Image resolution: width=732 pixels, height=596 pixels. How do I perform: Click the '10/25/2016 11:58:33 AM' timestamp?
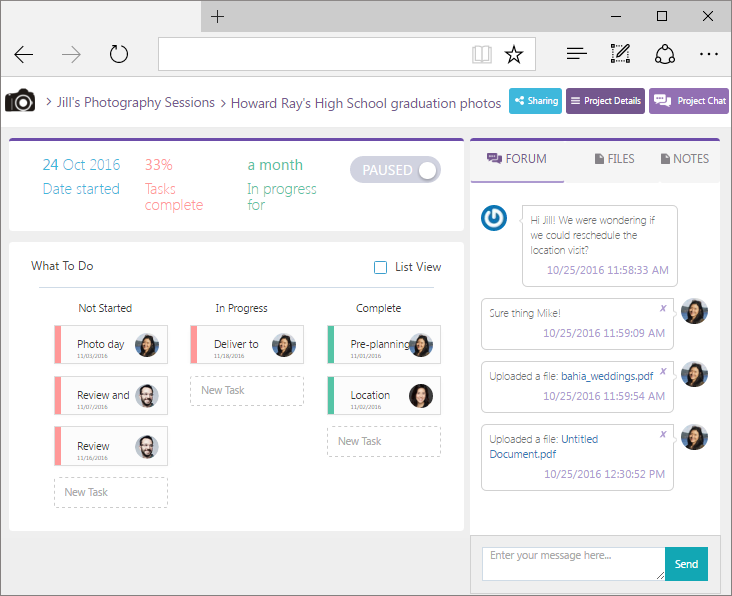pos(607,270)
